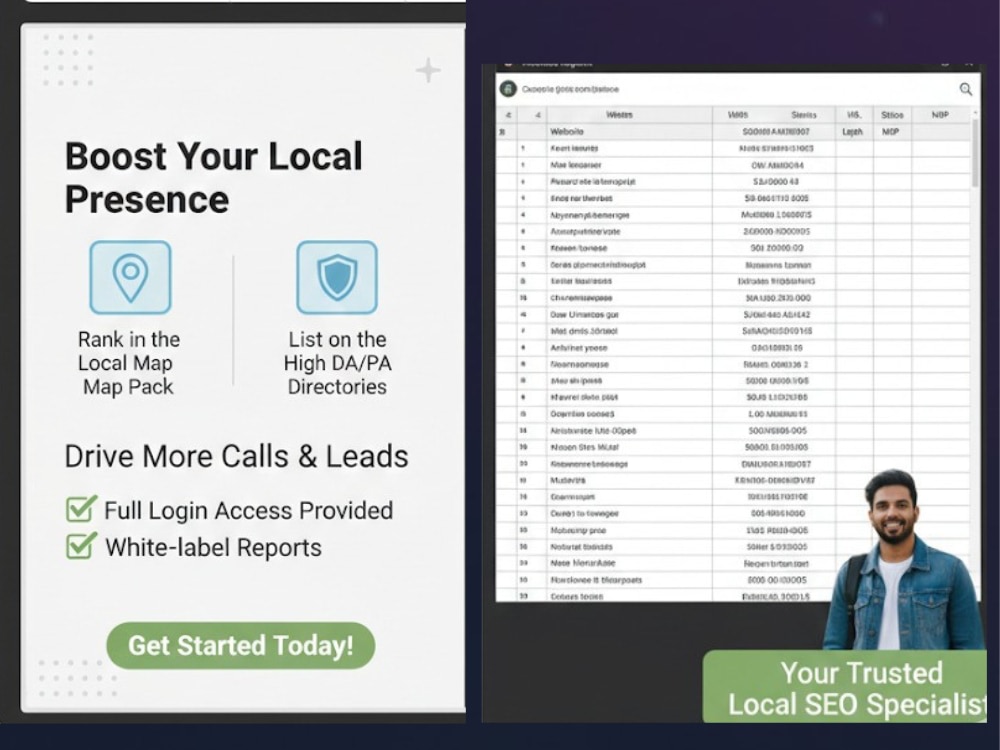Screen dimensions: 1000x750
Task: Click the shield directories icon
Action: tap(337, 277)
